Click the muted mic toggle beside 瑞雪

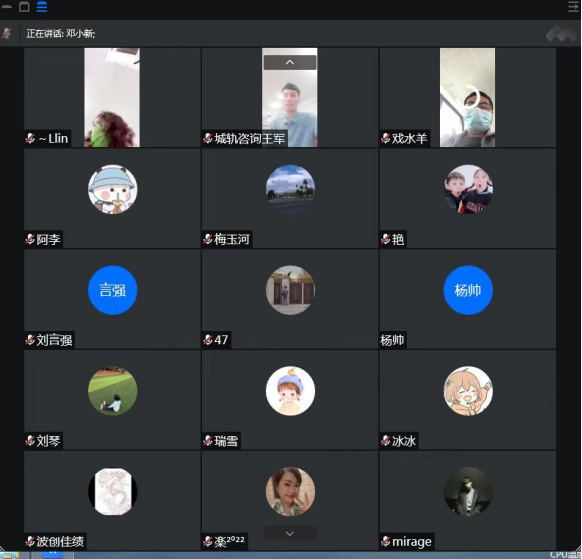tap(208, 441)
